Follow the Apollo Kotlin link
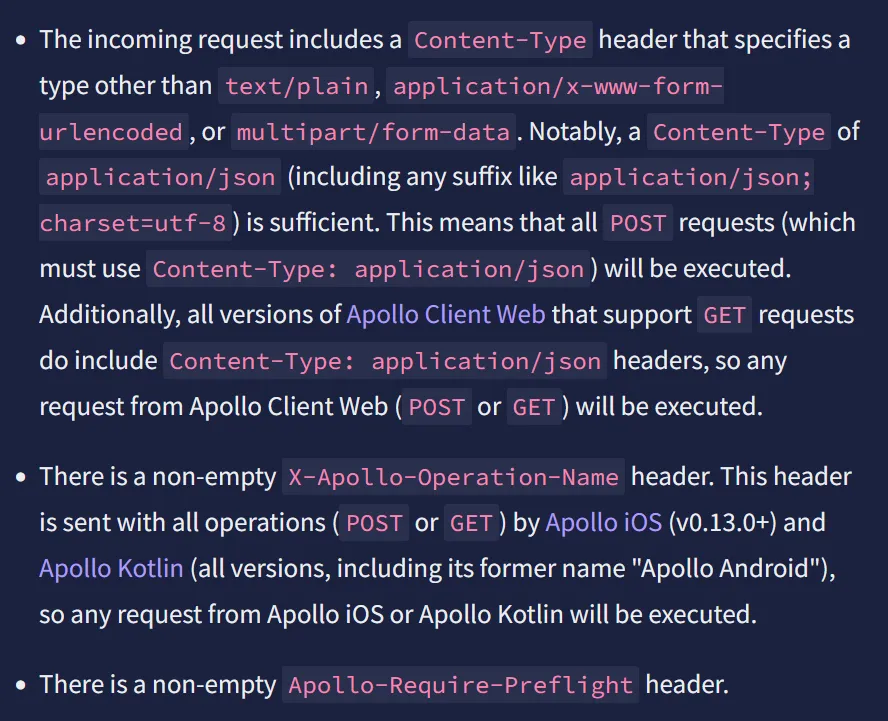This screenshot has height=721, width=888. pyautogui.click(x=111, y=568)
